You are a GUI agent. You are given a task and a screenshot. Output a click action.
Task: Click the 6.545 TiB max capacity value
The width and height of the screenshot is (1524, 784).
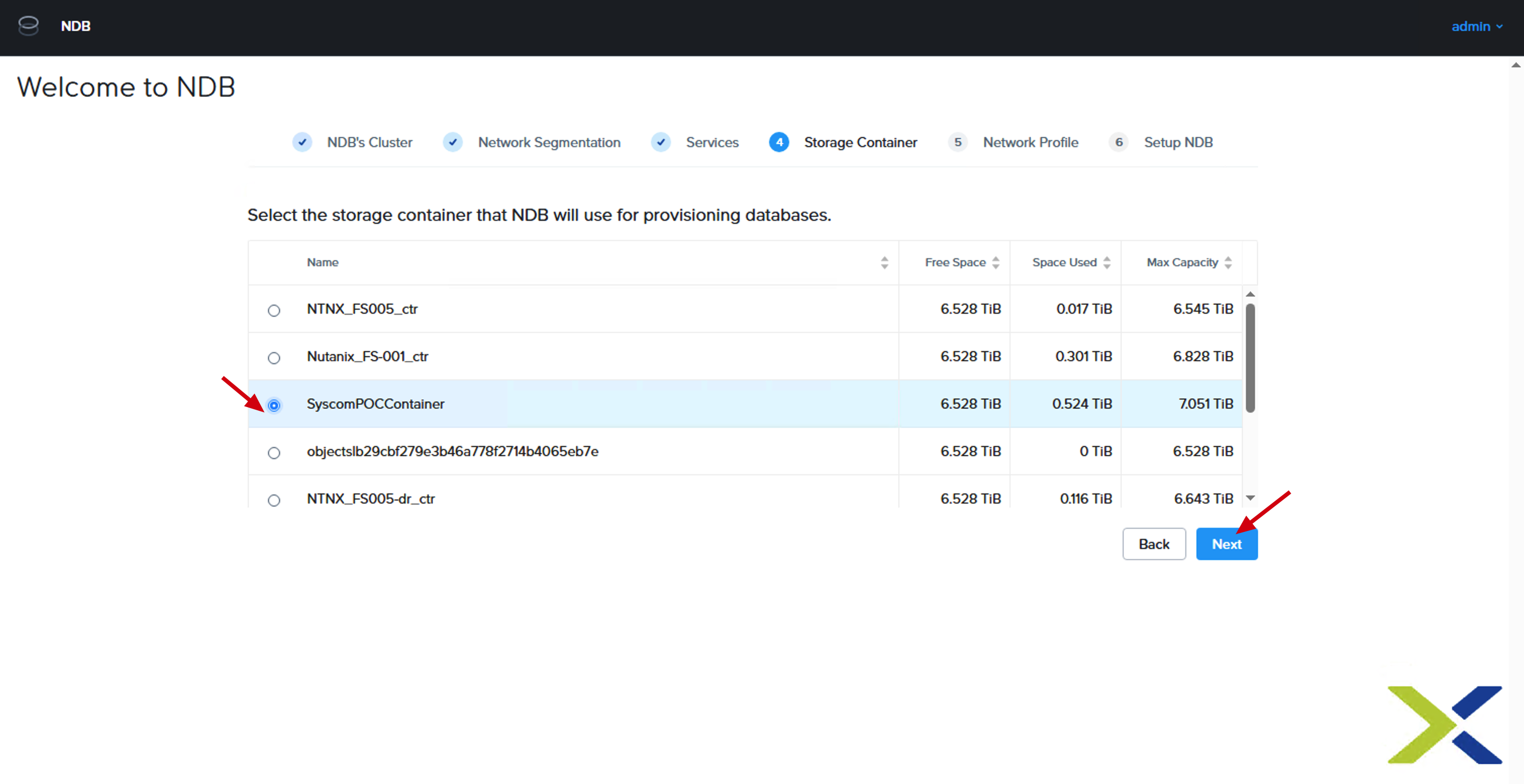1203,309
